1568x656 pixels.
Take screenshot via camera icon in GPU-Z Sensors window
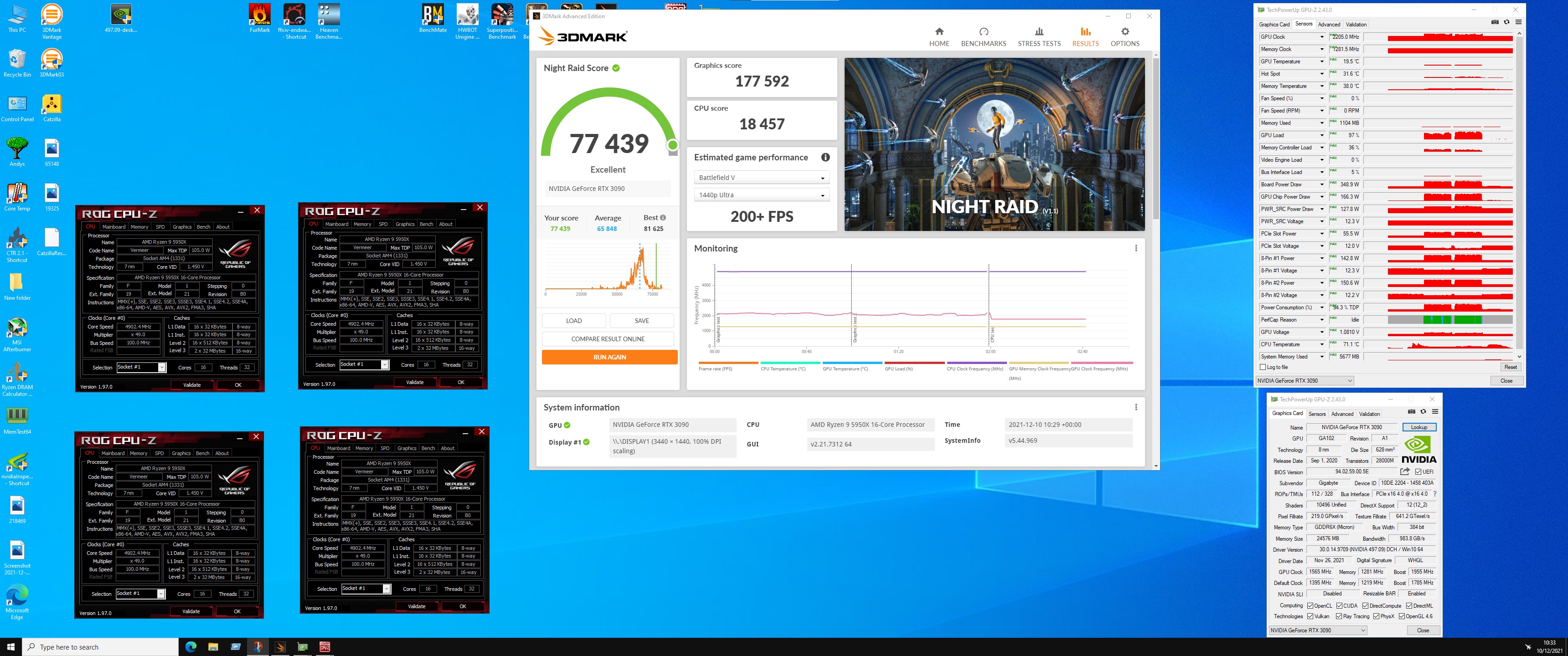pyautogui.click(x=1494, y=22)
